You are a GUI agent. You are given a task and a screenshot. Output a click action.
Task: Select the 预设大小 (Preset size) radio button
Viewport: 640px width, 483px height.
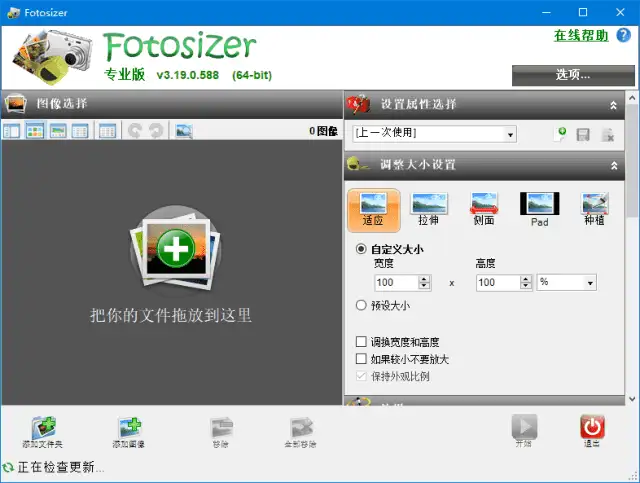[361, 306]
